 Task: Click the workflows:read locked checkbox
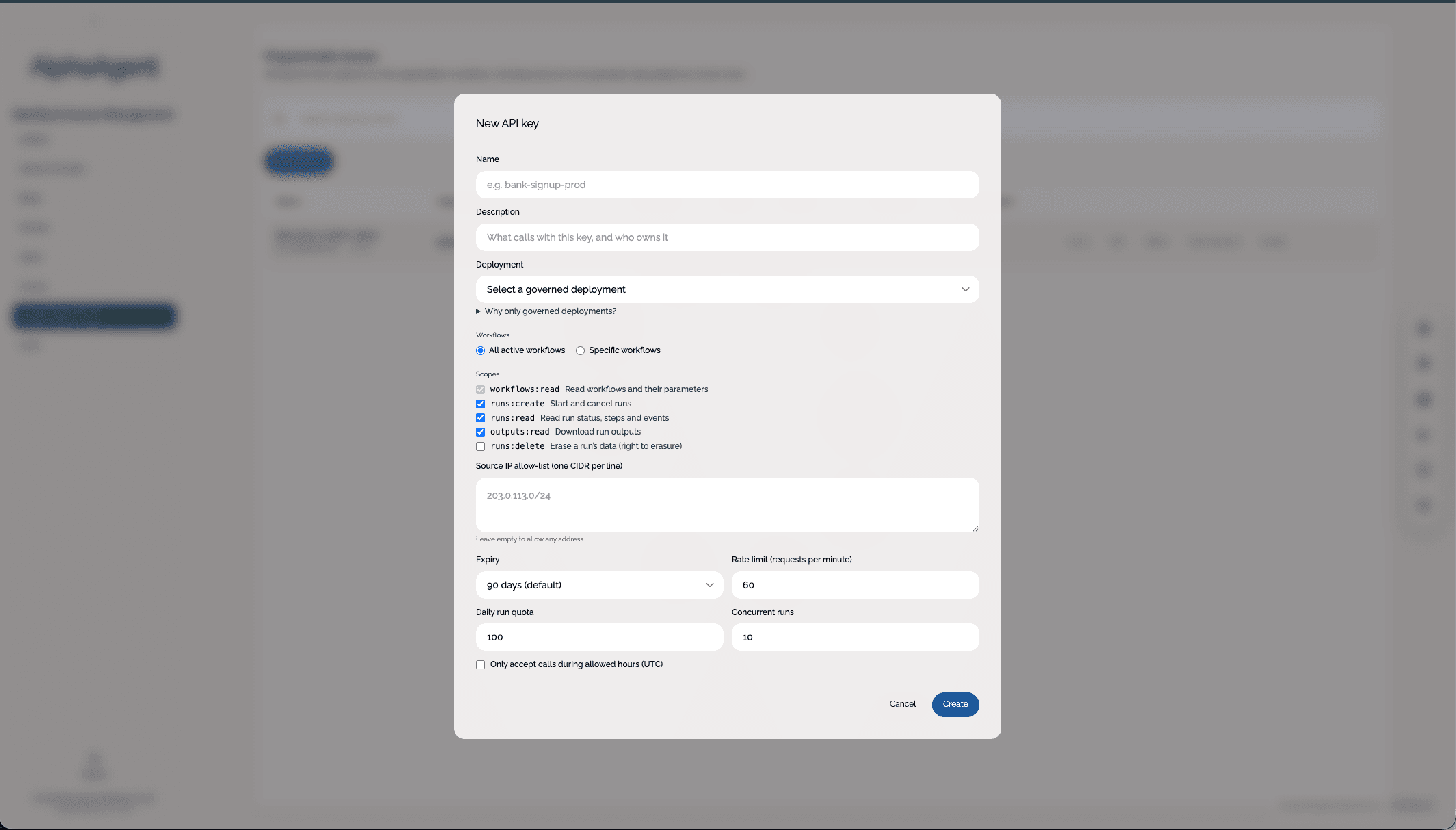point(481,389)
